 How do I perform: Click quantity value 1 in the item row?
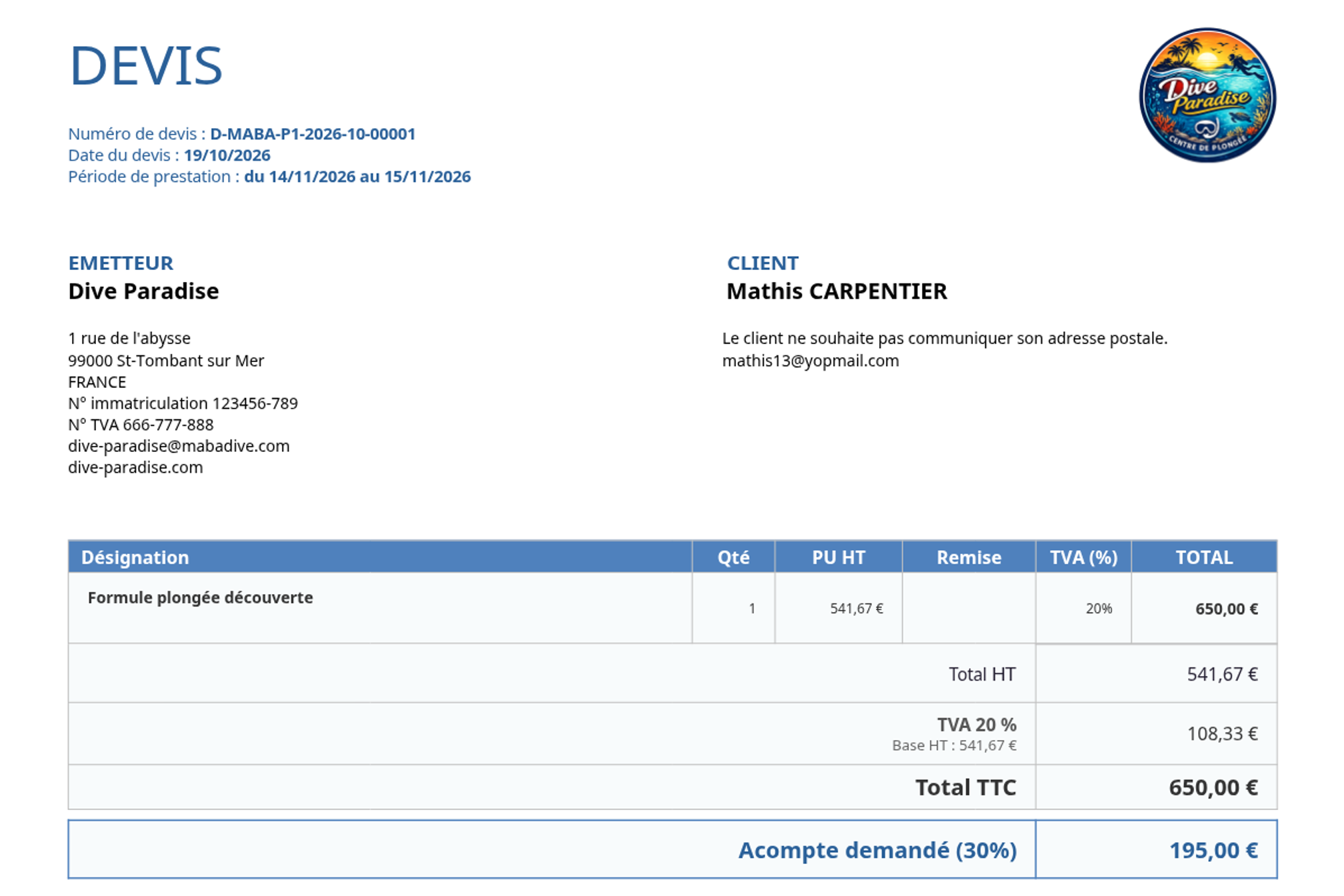point(752,609)
